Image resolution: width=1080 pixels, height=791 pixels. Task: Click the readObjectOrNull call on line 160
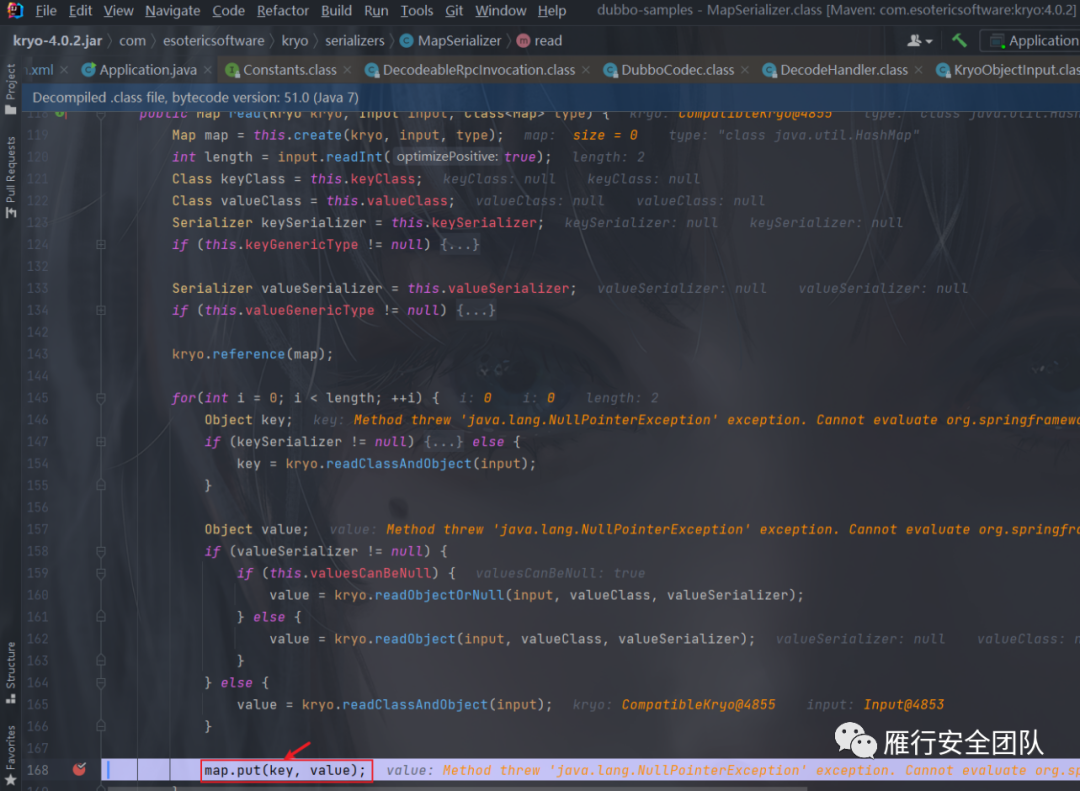(x=439, y=595)
